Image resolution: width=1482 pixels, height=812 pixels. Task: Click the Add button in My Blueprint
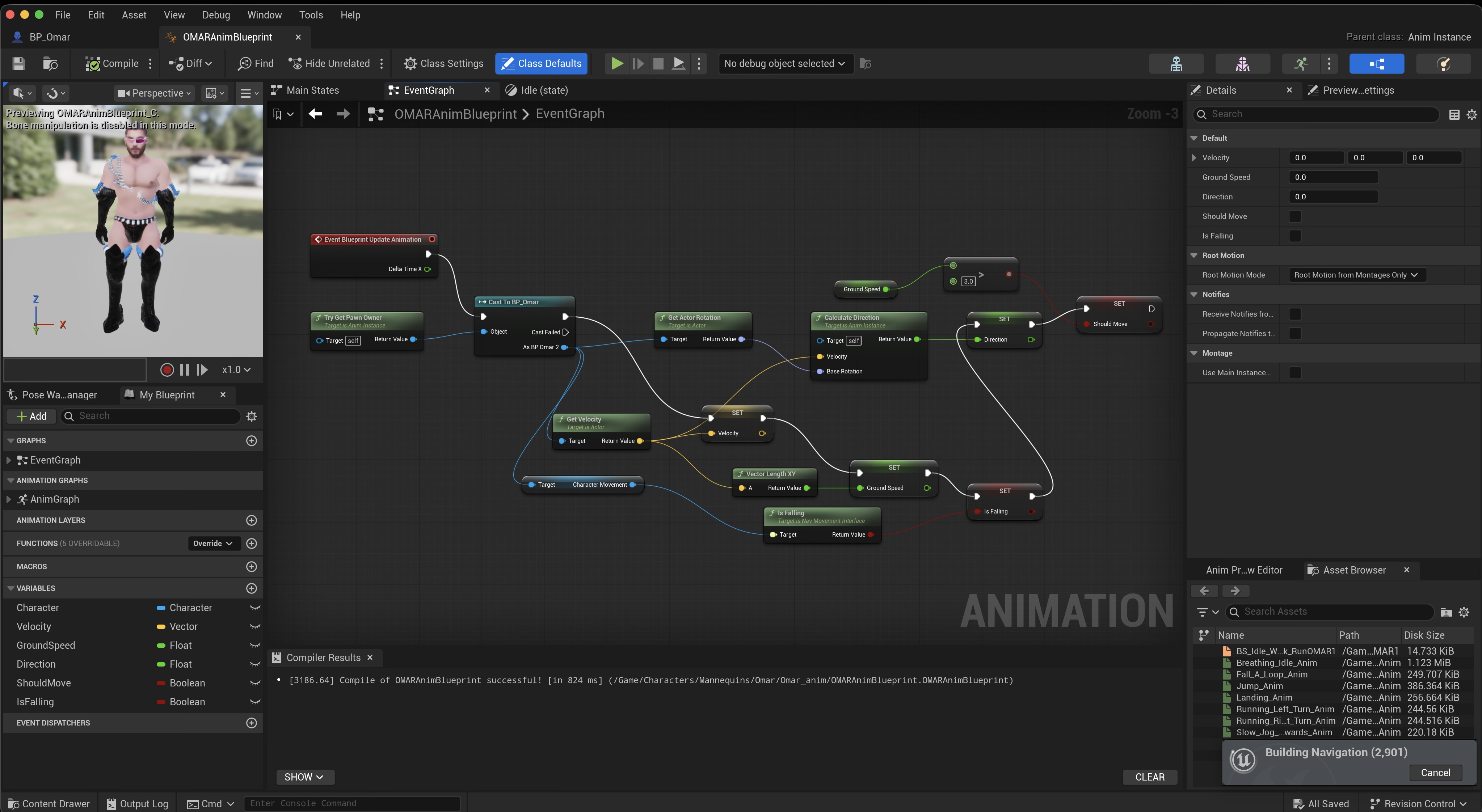point(31,416)
